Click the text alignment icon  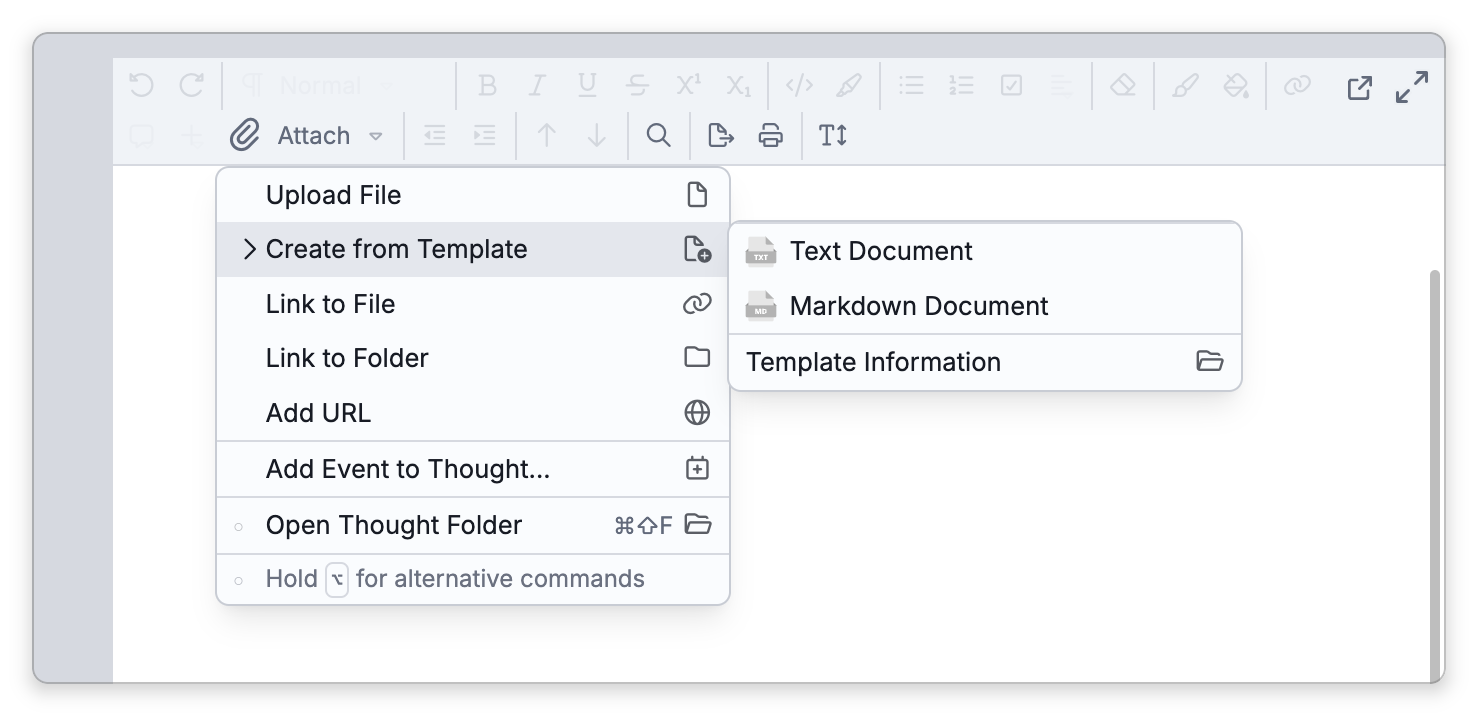1062,86
